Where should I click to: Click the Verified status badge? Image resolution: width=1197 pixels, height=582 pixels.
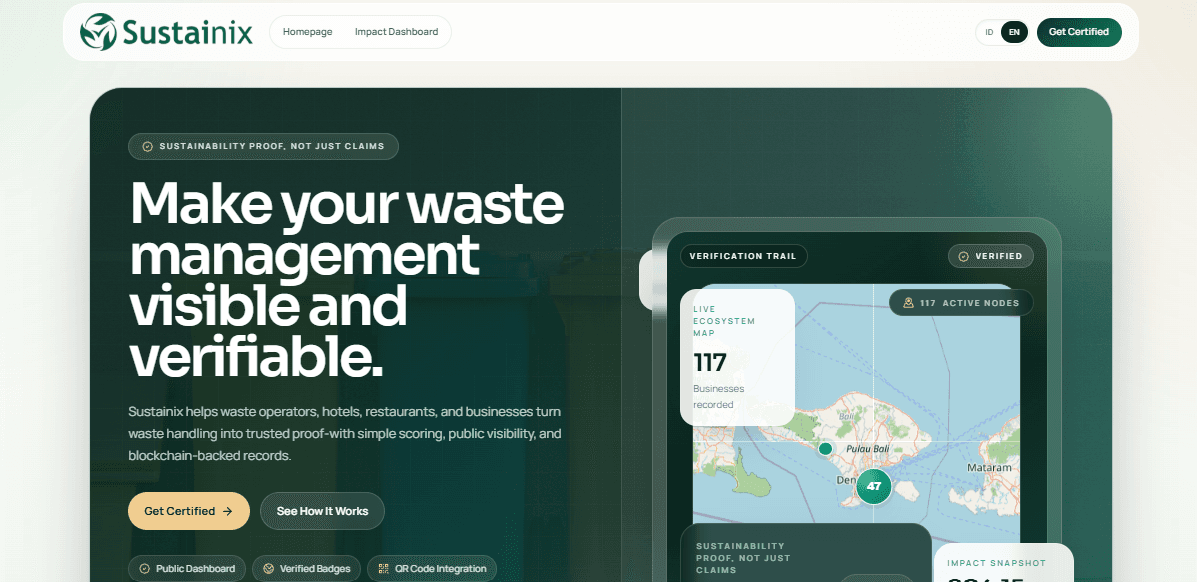pyautogui.click(x=991, y=256)
